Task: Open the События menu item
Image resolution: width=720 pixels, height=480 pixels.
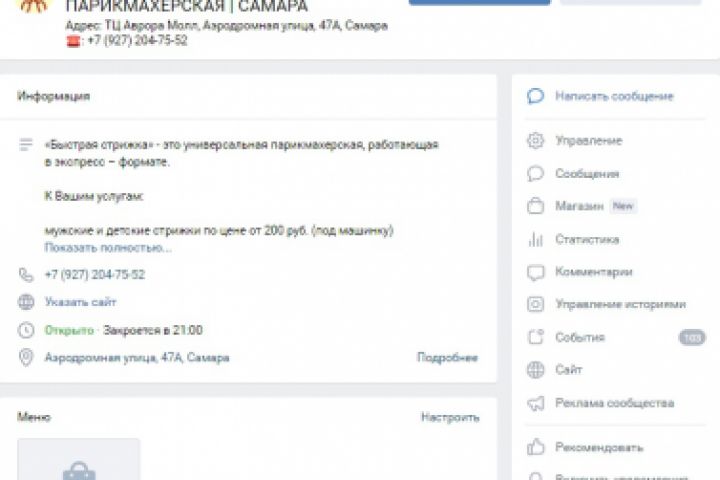Action: [615, 337]
